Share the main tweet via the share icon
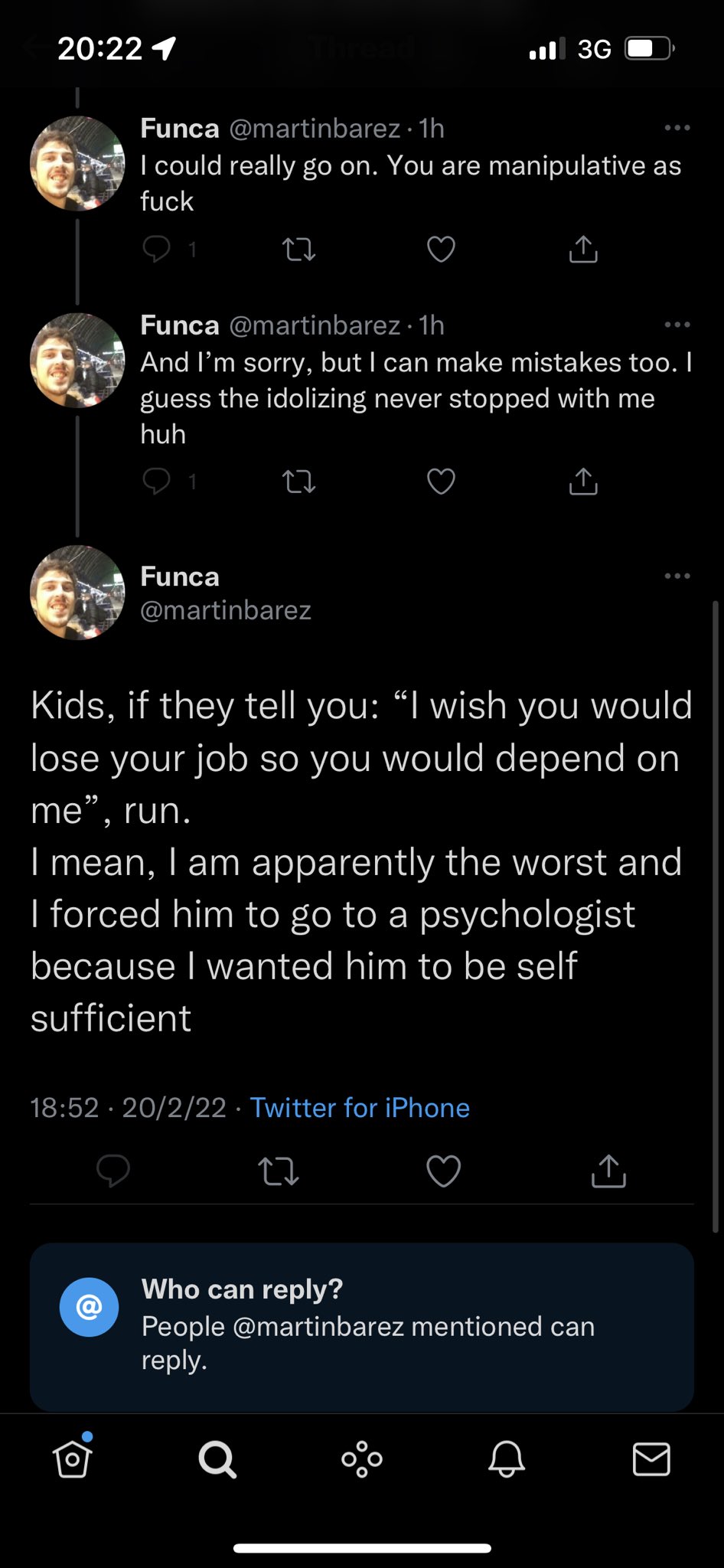This screenshot has height=1568, width=724. [608, 1171]
